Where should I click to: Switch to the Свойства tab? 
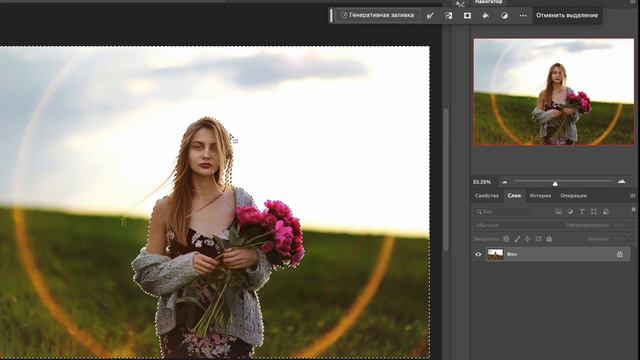point(487,196)
